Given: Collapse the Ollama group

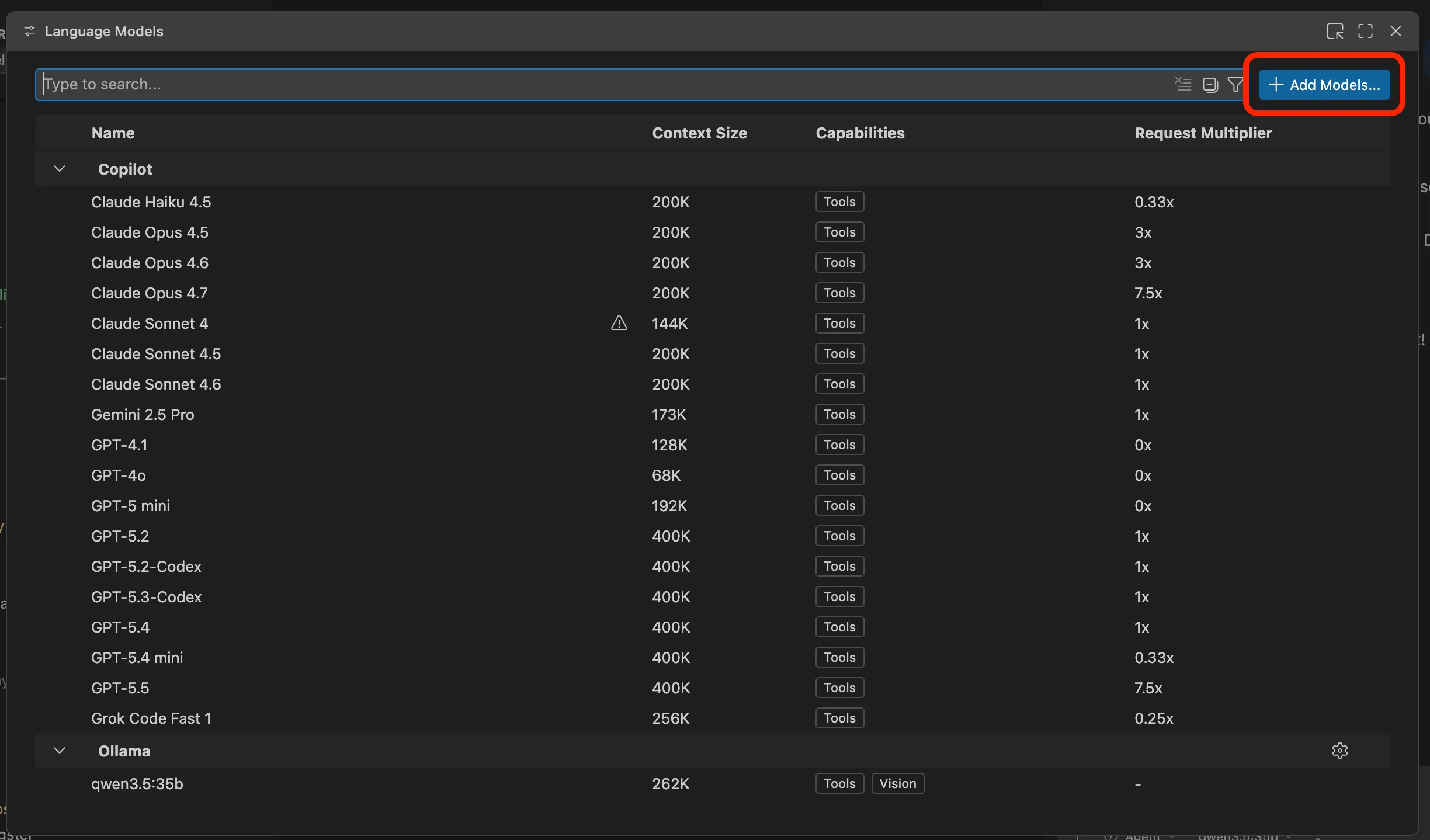Looking at the screenshot, I should 60,751.
